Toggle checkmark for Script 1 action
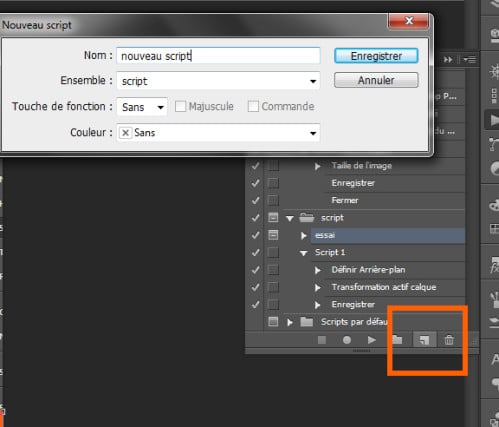The image size is (499, 427). coord(256,252)
